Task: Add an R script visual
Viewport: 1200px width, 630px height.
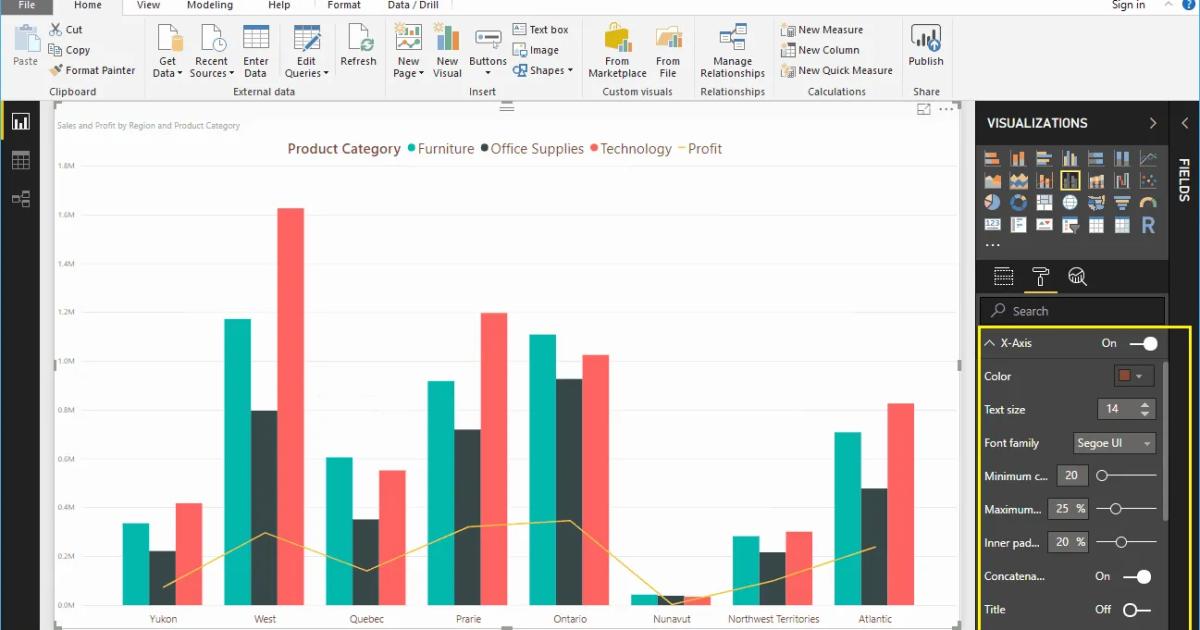Action: pyautogui.click(x=1148, y=224)
